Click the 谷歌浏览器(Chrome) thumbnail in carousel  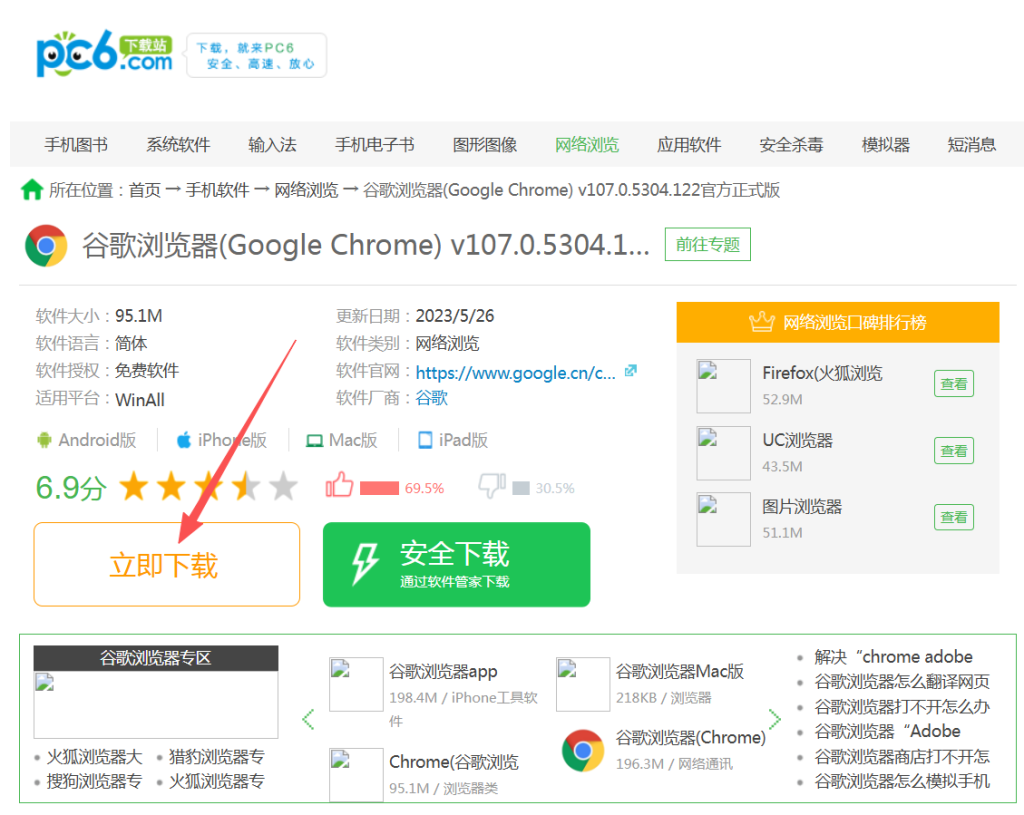coord(583,750)
